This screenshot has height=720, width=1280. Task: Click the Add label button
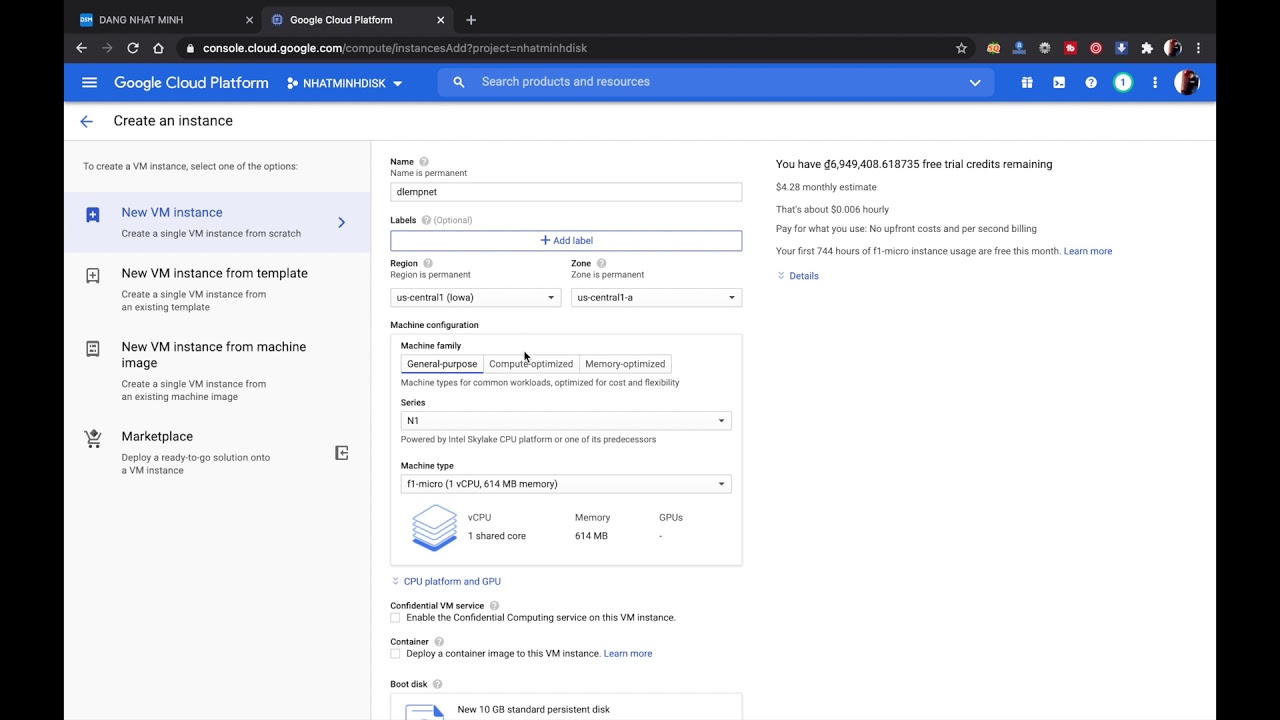pos(566,241)
